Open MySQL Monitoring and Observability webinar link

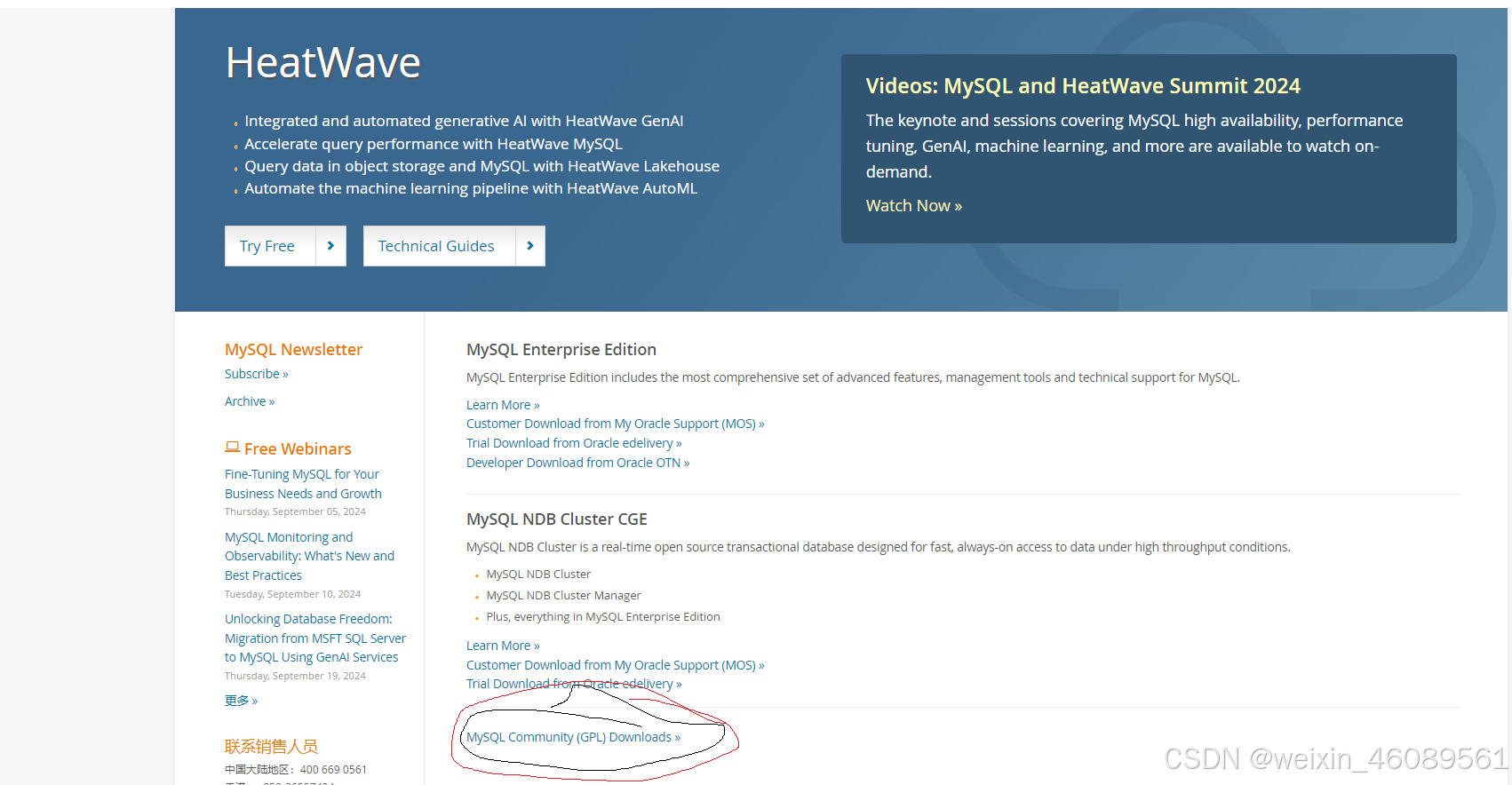coord(309,556)
